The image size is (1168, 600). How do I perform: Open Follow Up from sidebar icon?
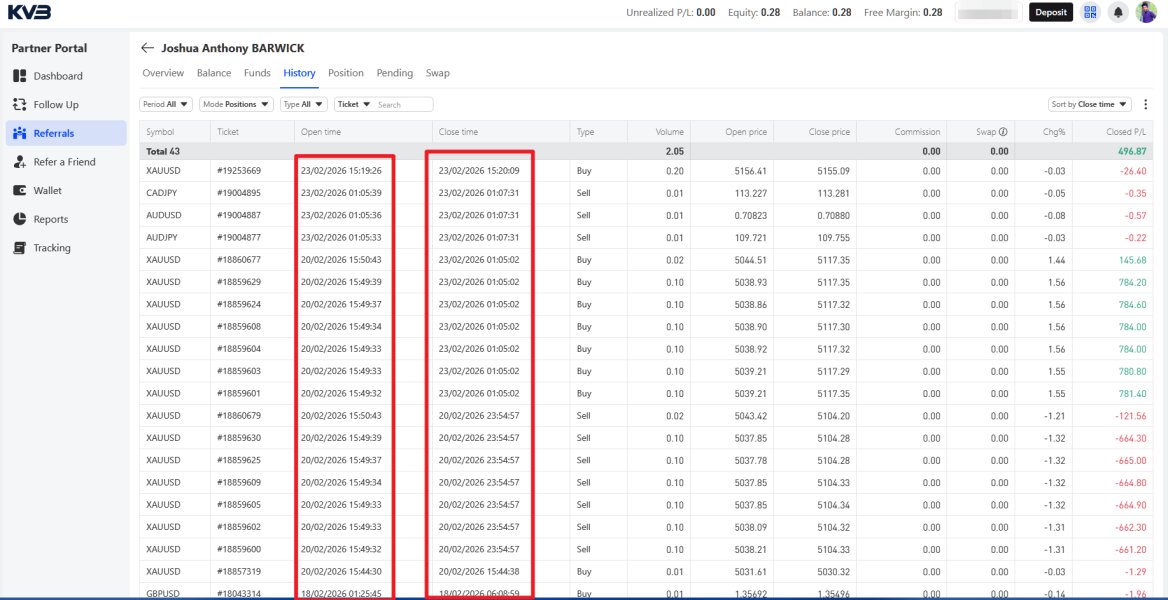tap(20, 104)
